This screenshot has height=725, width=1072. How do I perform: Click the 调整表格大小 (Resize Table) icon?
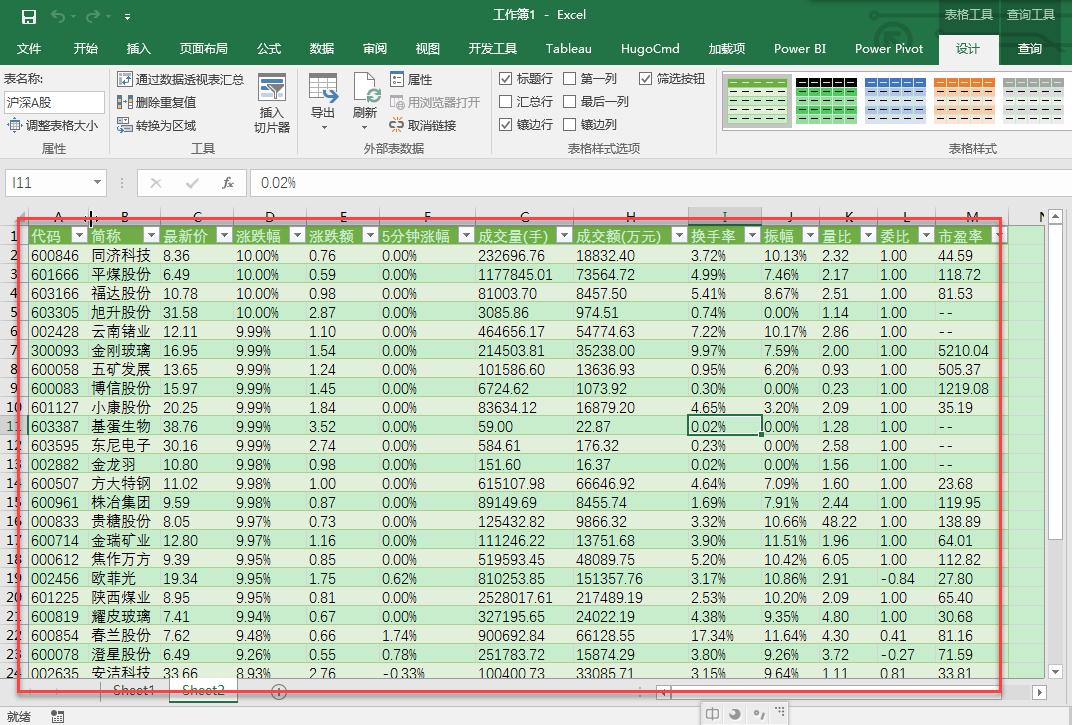pos(14,124)
